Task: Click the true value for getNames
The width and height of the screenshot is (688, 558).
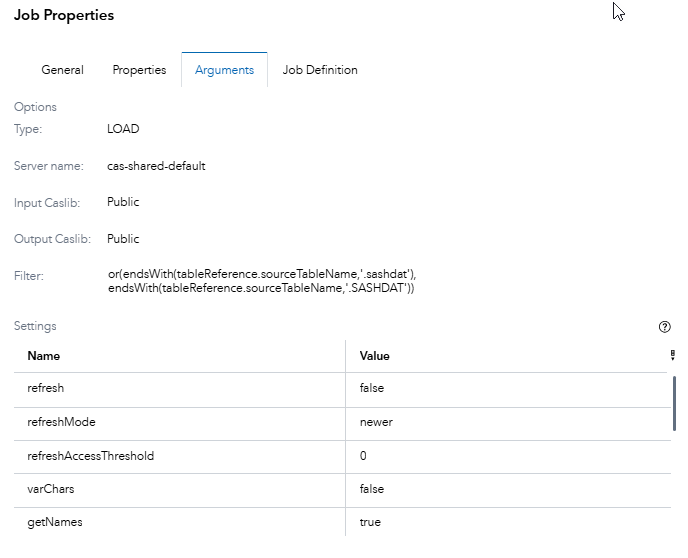Action: point(370,522)
